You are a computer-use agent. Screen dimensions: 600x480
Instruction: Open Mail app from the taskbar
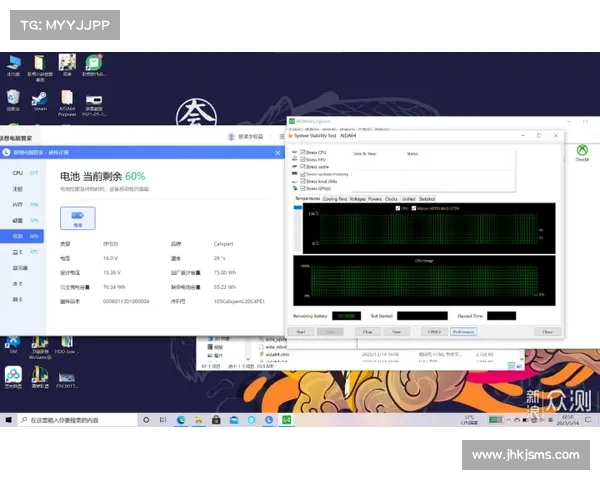tap(234, 420)
